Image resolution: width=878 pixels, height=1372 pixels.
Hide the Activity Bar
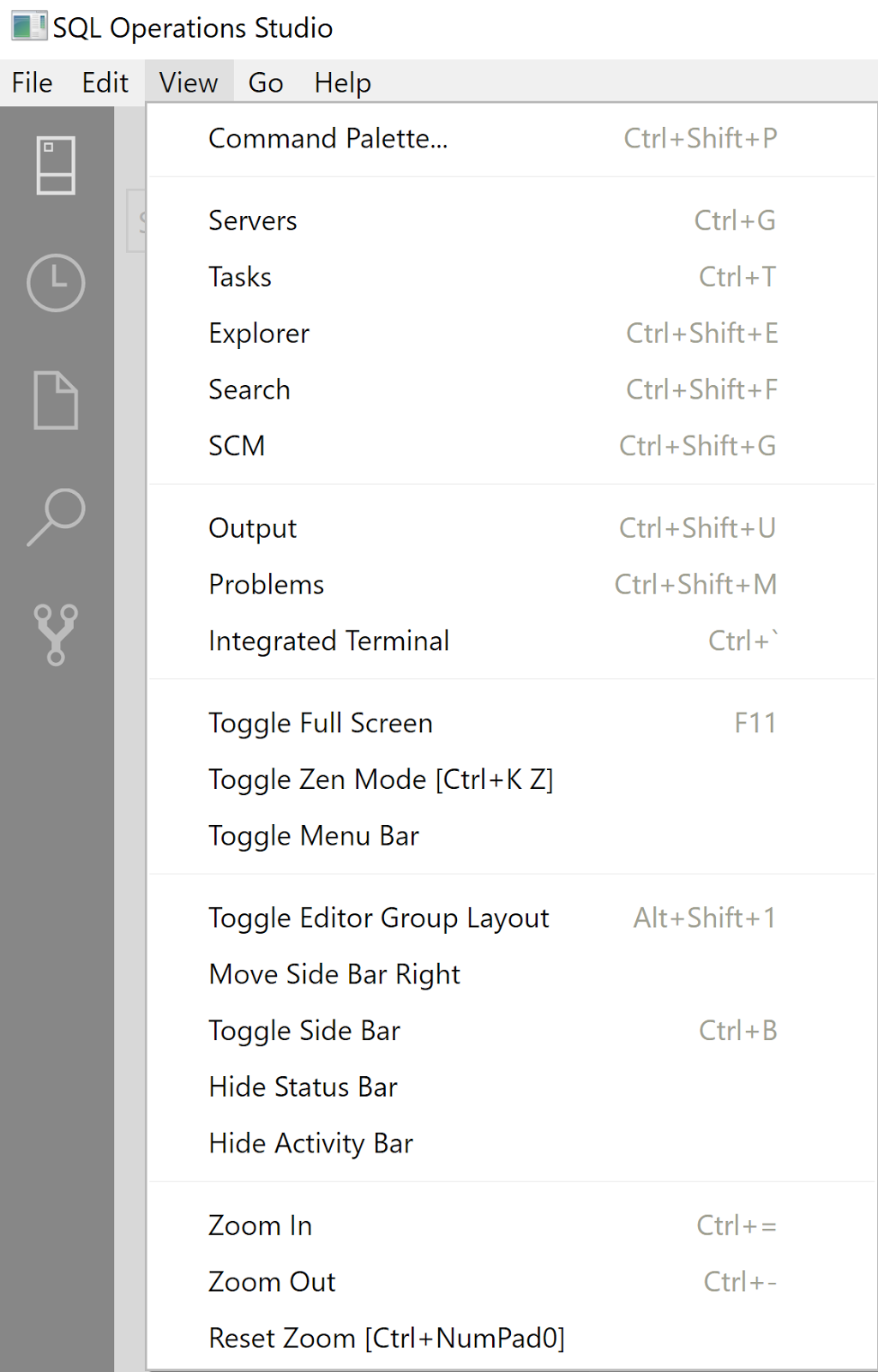(x=310, y=1142)
